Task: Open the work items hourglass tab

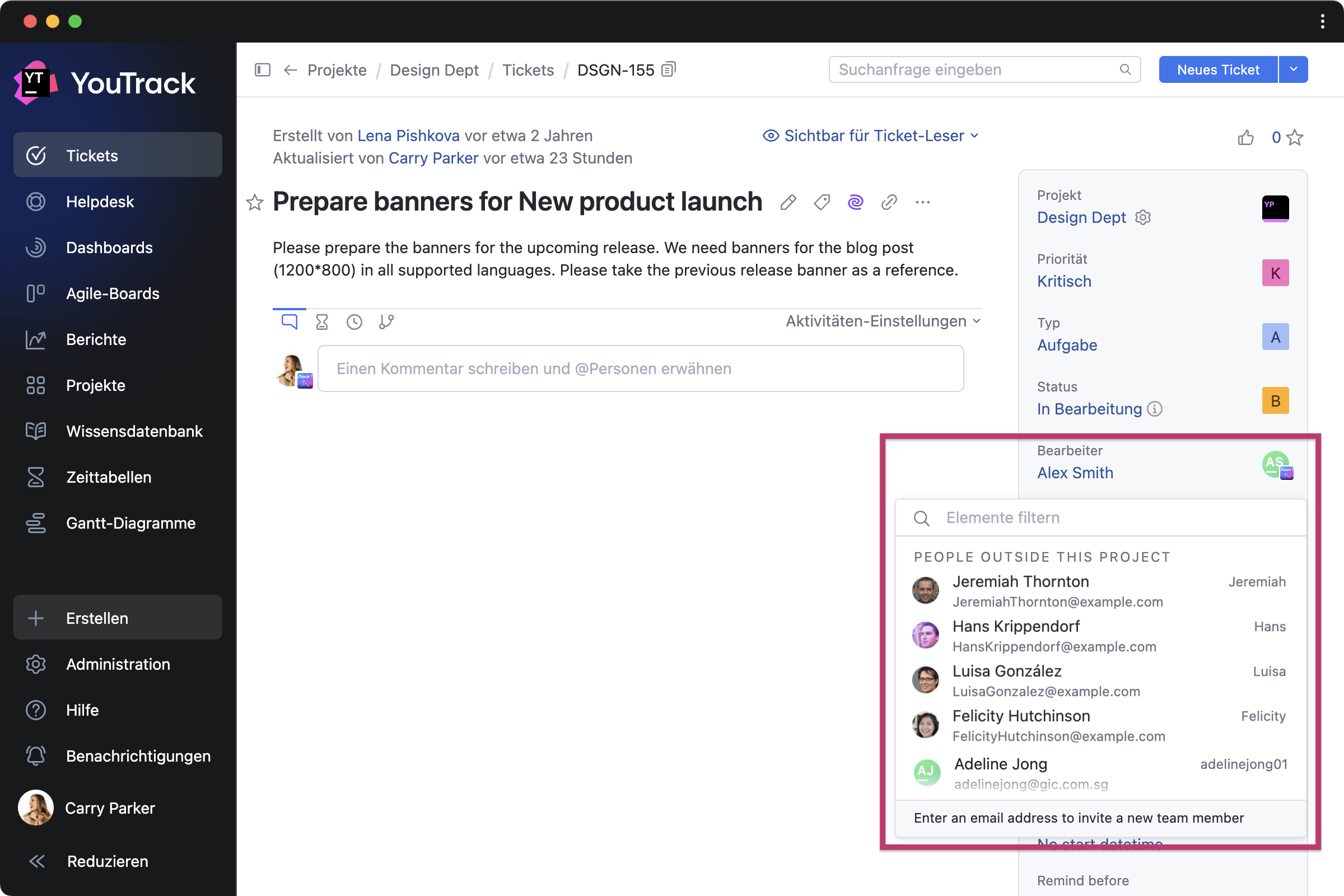Action: pyautogui.click(x=321, y=321)
